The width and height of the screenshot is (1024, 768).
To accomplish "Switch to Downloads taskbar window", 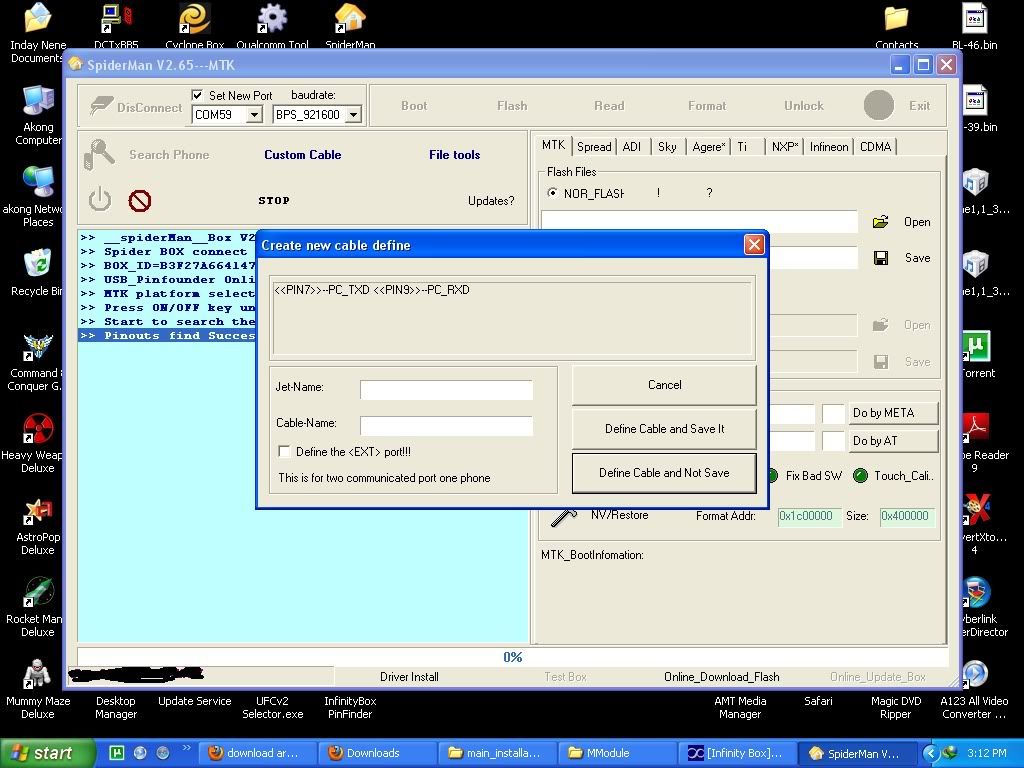I will click(376, 753).
